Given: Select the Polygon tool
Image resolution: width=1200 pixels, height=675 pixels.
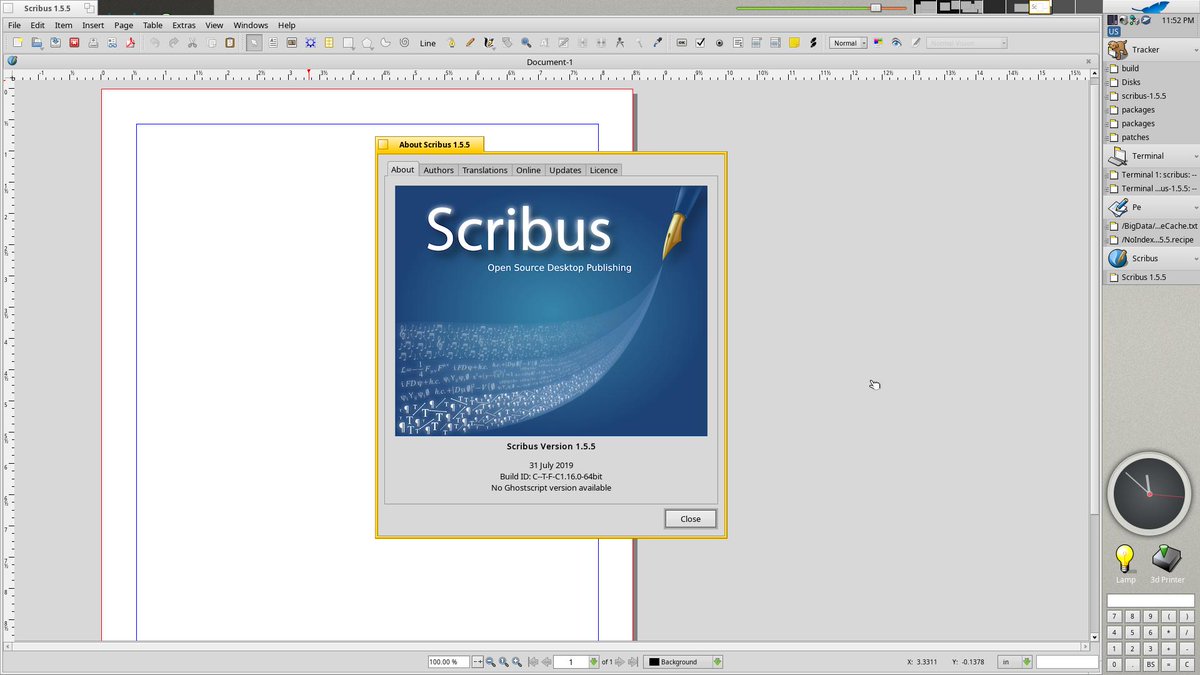Looking at the screenshot, I should click(368, 43).
